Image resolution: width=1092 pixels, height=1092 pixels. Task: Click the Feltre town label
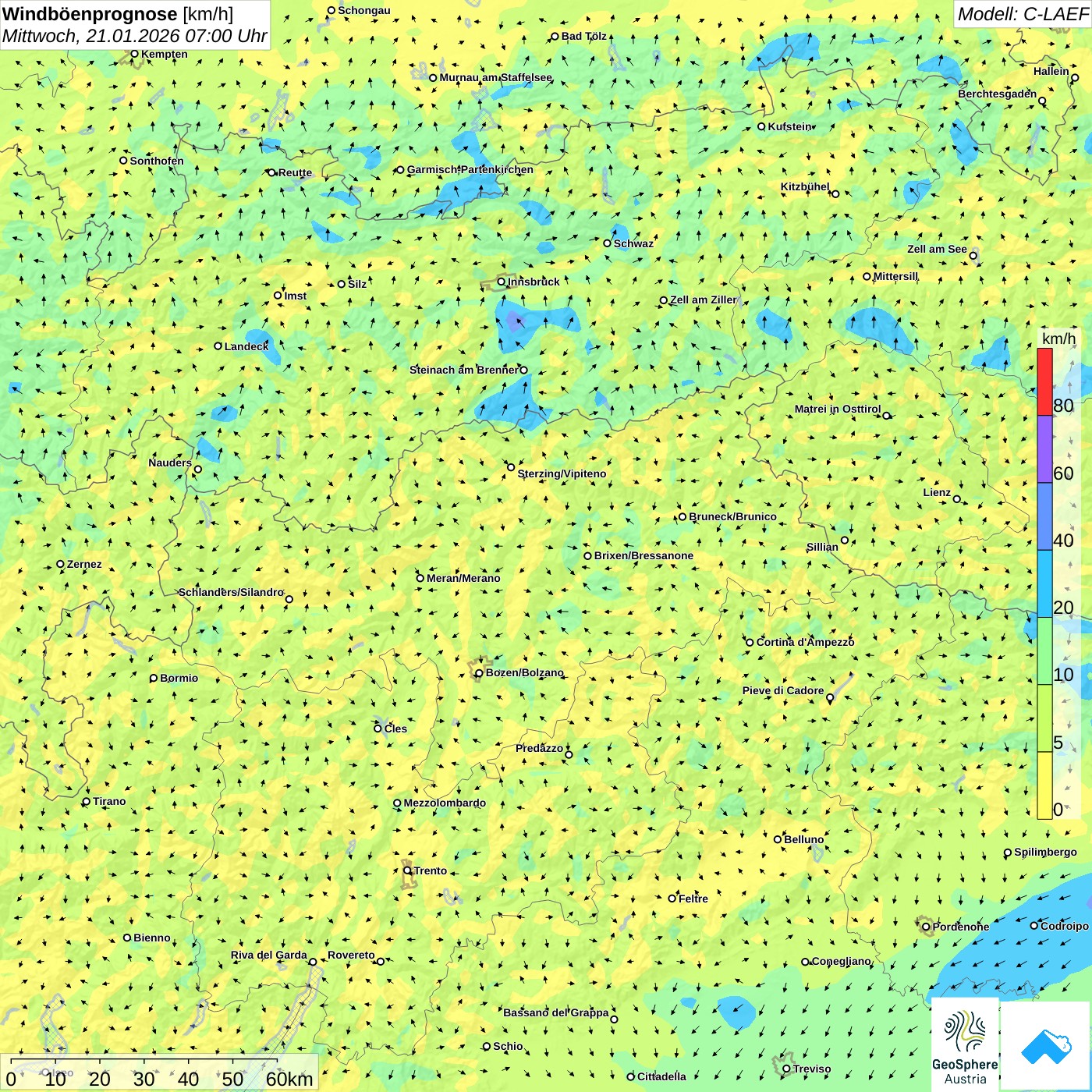pos(693,899)
